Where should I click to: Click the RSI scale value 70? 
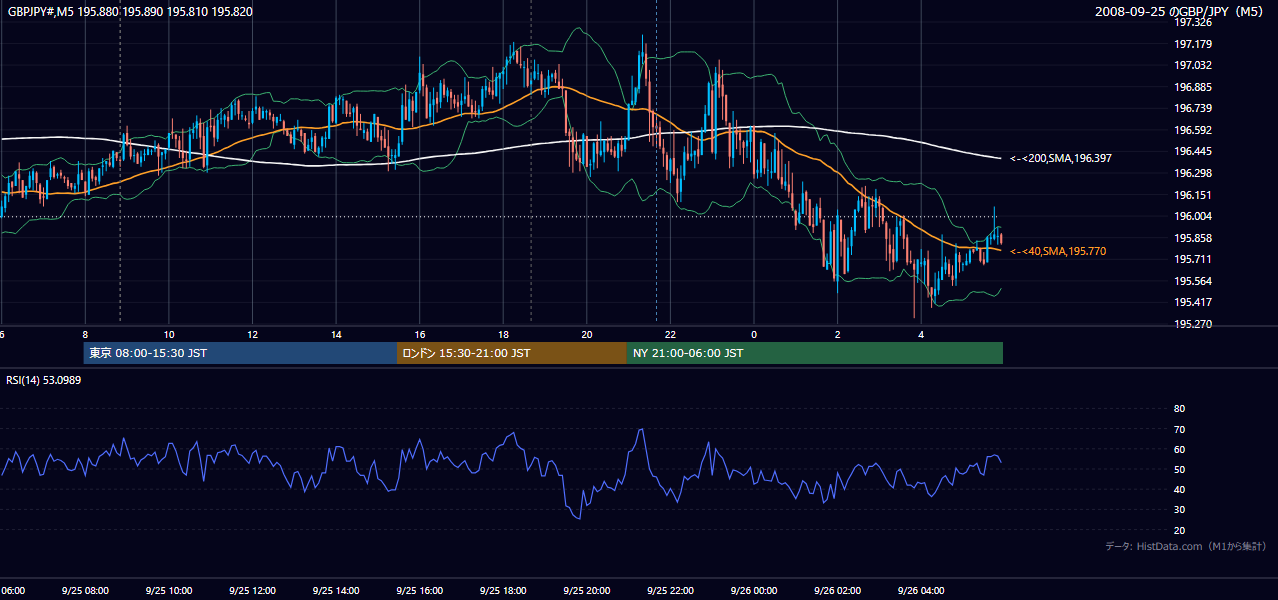pyautogui.click(x=1179, y=429)
